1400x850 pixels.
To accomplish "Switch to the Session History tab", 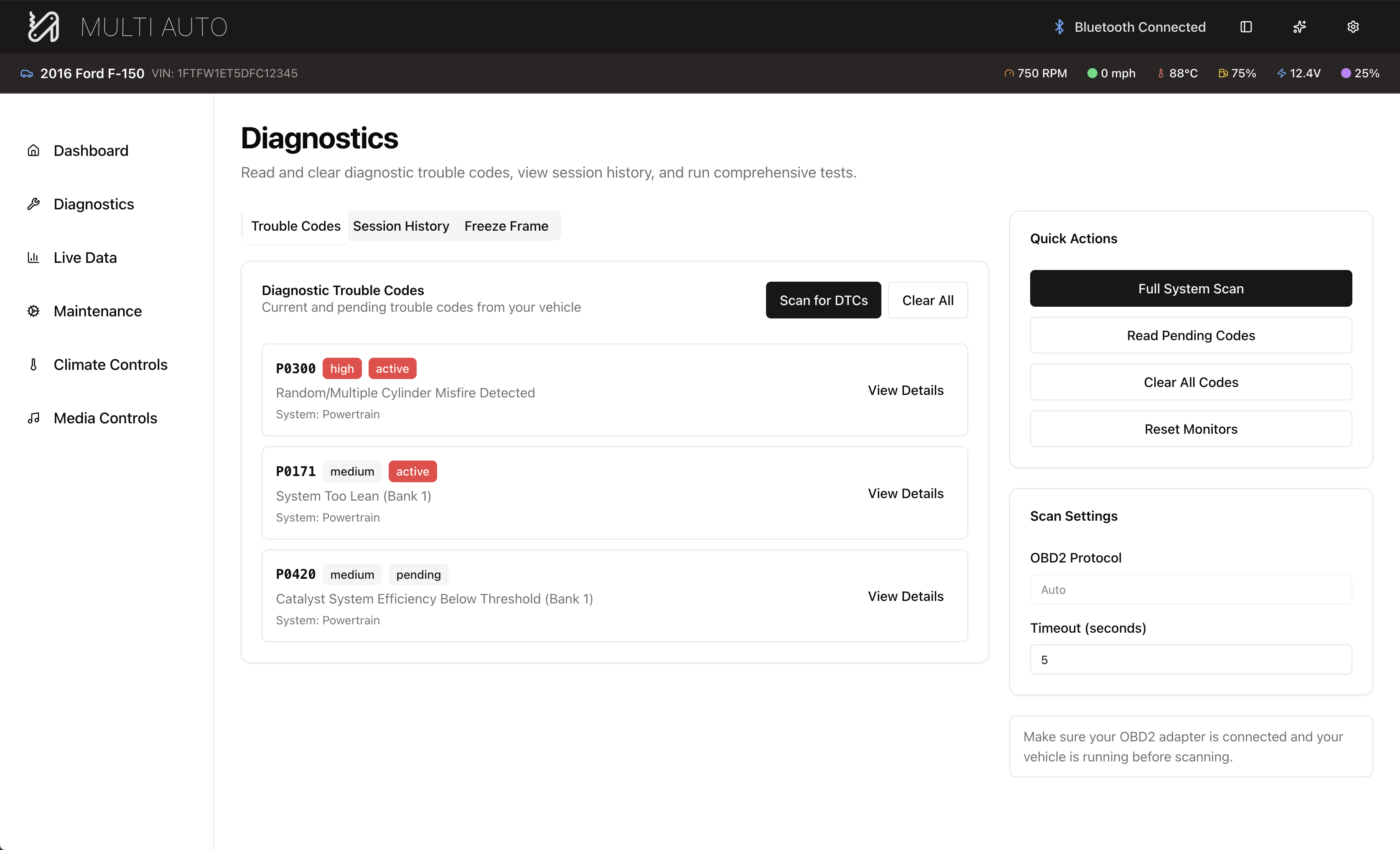I will 401,226.
